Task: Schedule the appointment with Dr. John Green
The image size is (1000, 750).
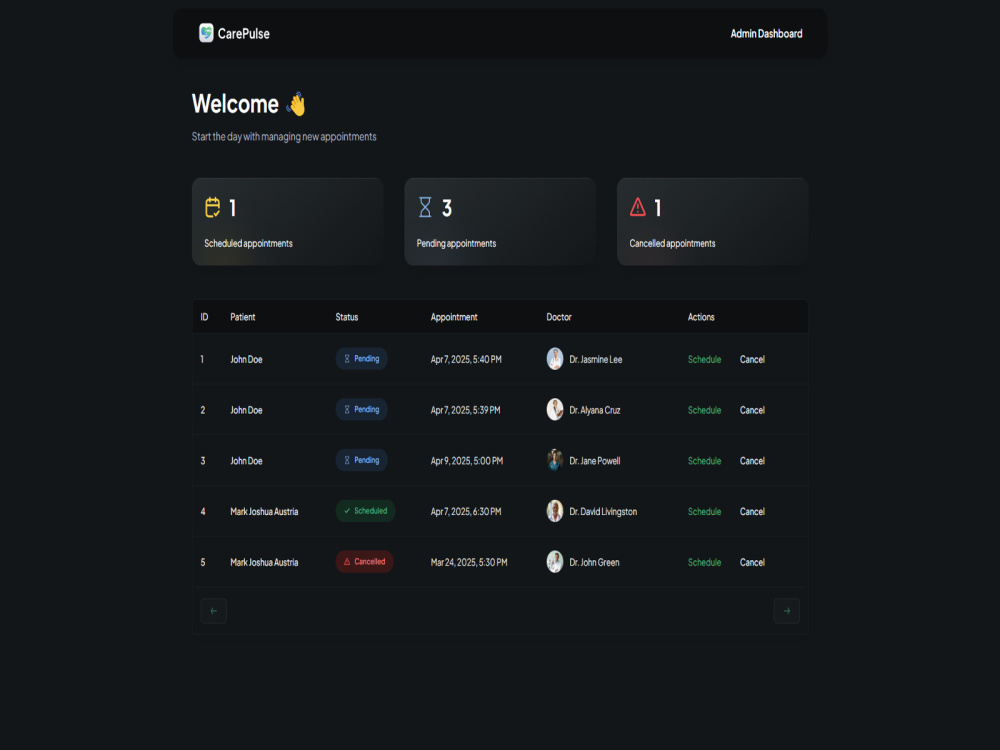Action: [x=704, y=562]
